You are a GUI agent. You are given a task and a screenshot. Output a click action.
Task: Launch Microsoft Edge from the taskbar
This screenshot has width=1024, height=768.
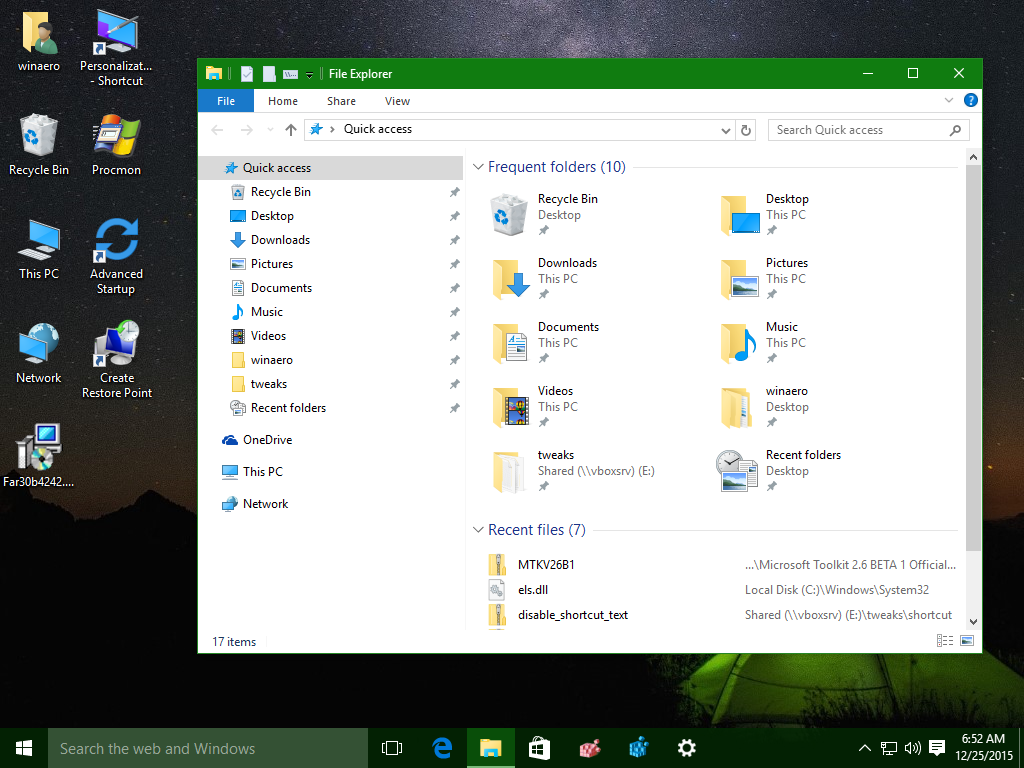pyautogui.click(x=442, y=747)
